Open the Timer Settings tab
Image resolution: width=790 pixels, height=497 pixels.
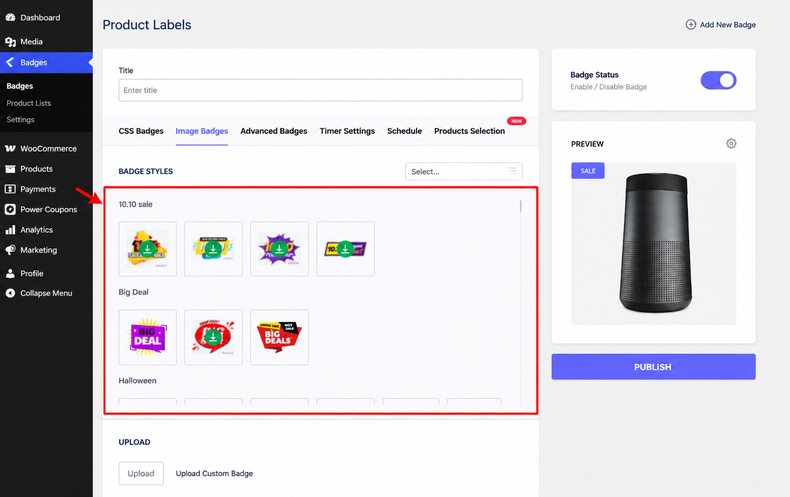pyautogui.click(x=347, y=131)
